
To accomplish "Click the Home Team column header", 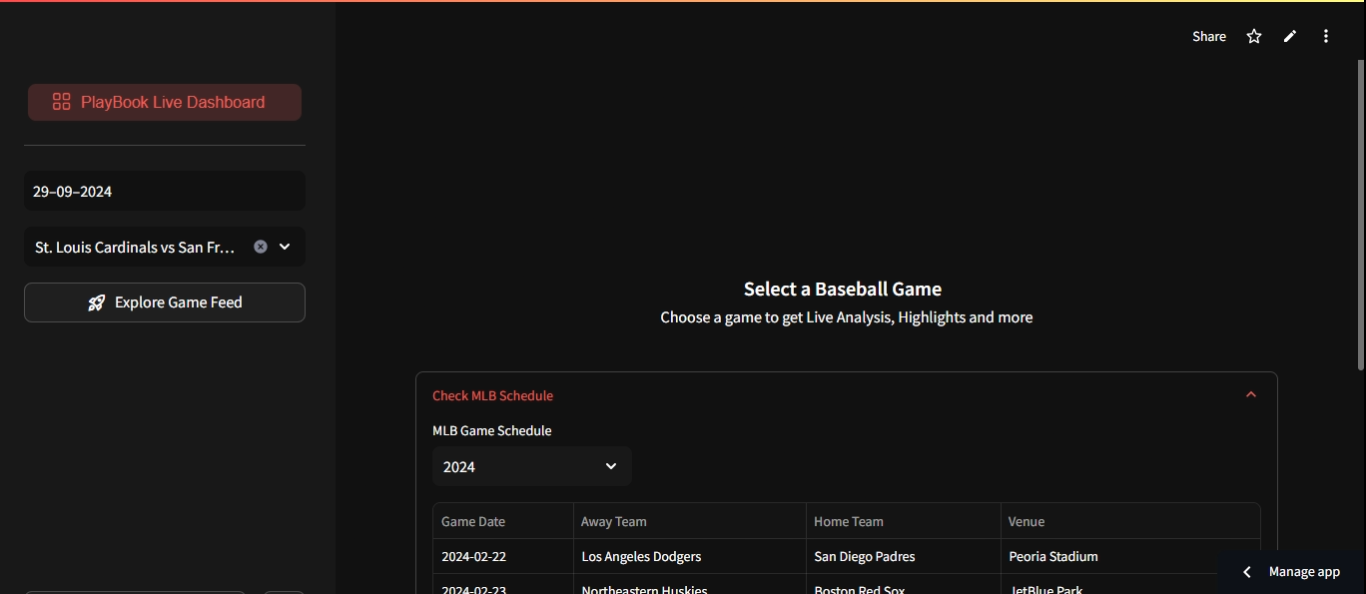I will (x=903, y=521).
